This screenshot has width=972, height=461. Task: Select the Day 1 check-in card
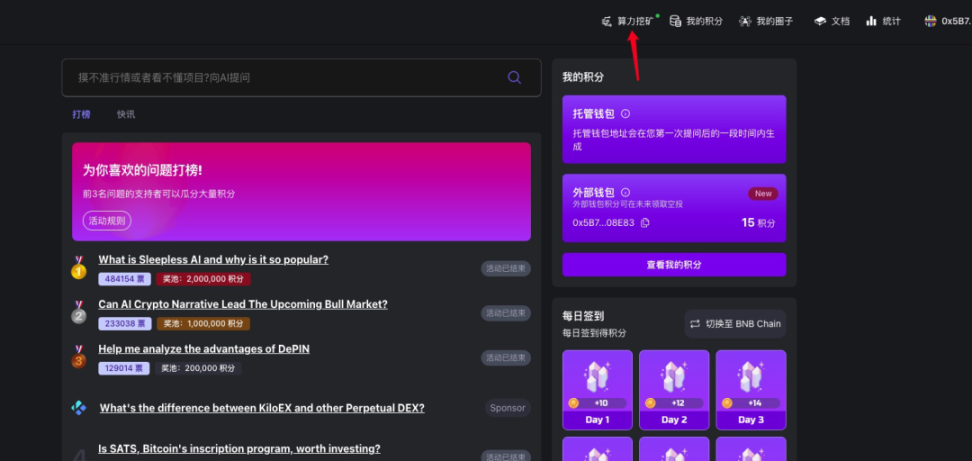(597, 390)
